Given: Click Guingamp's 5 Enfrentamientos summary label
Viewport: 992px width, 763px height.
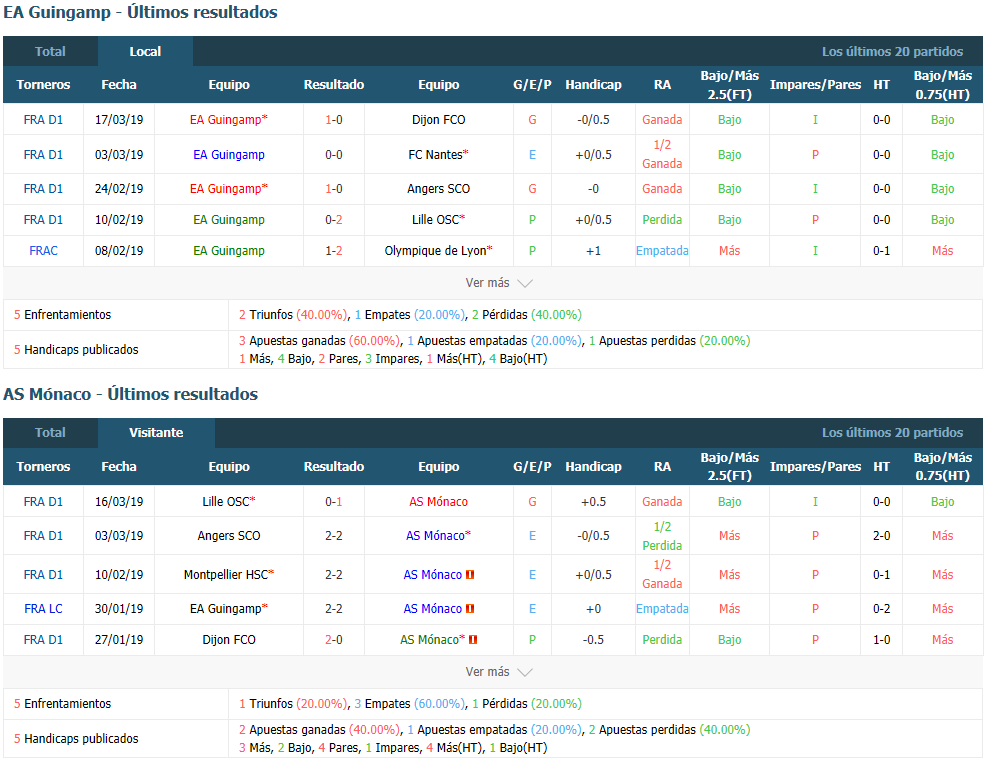Looking at the screenshot, I should (x=62, y=314).
